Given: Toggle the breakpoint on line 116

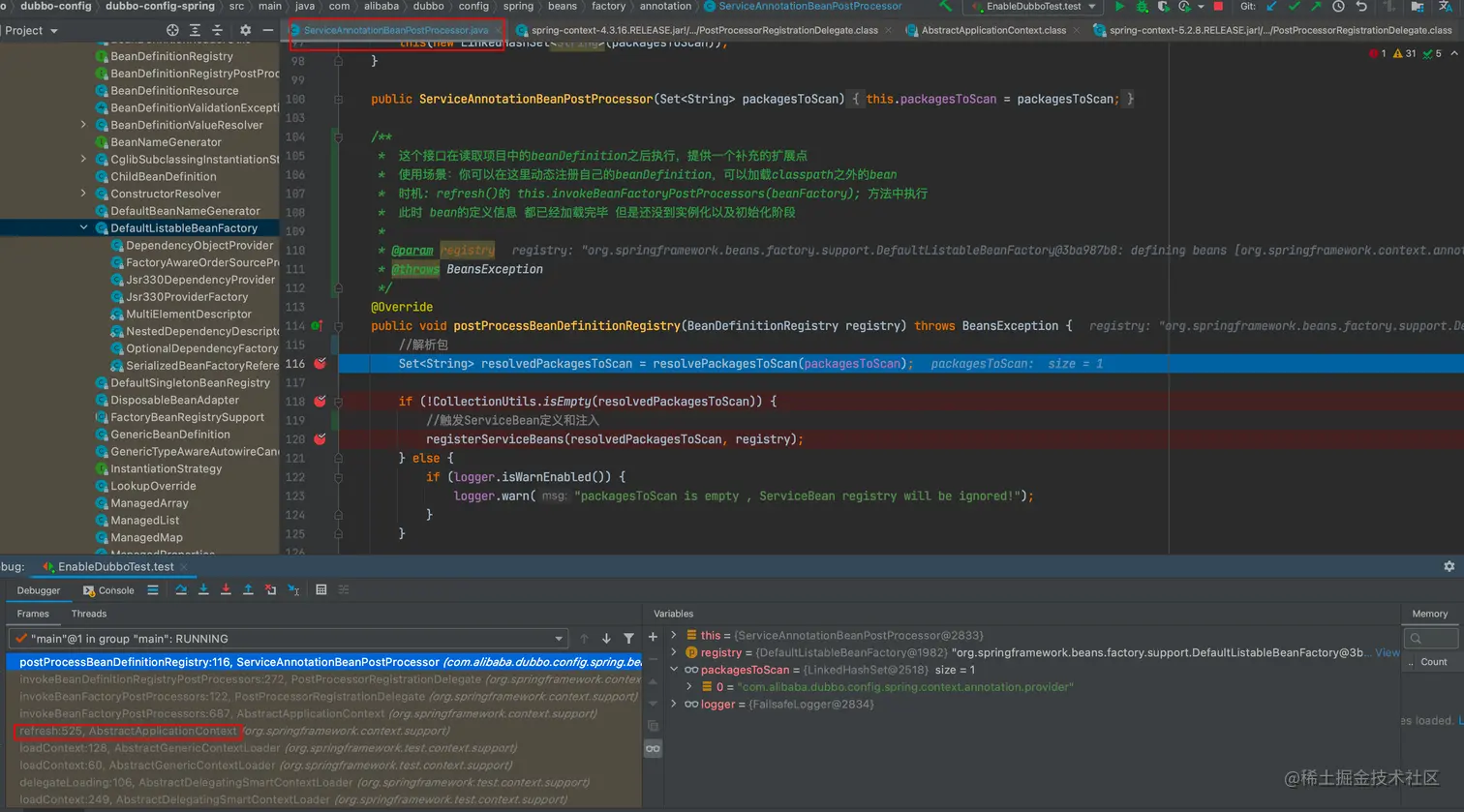Looking at the screenshot, I should [x=320, y=363].
